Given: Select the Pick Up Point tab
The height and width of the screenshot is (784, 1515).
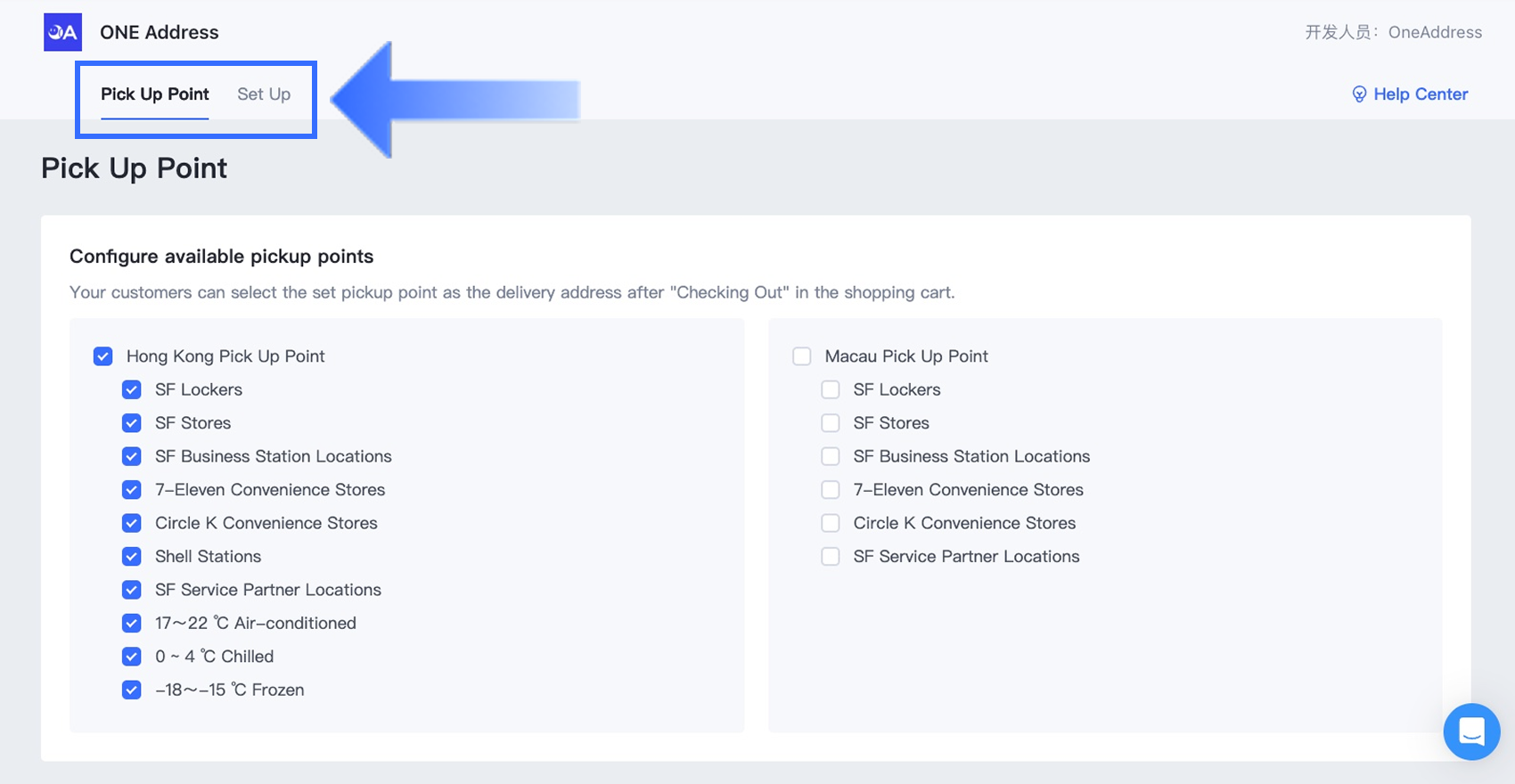Looking at the screenshot, I should 155,94.
